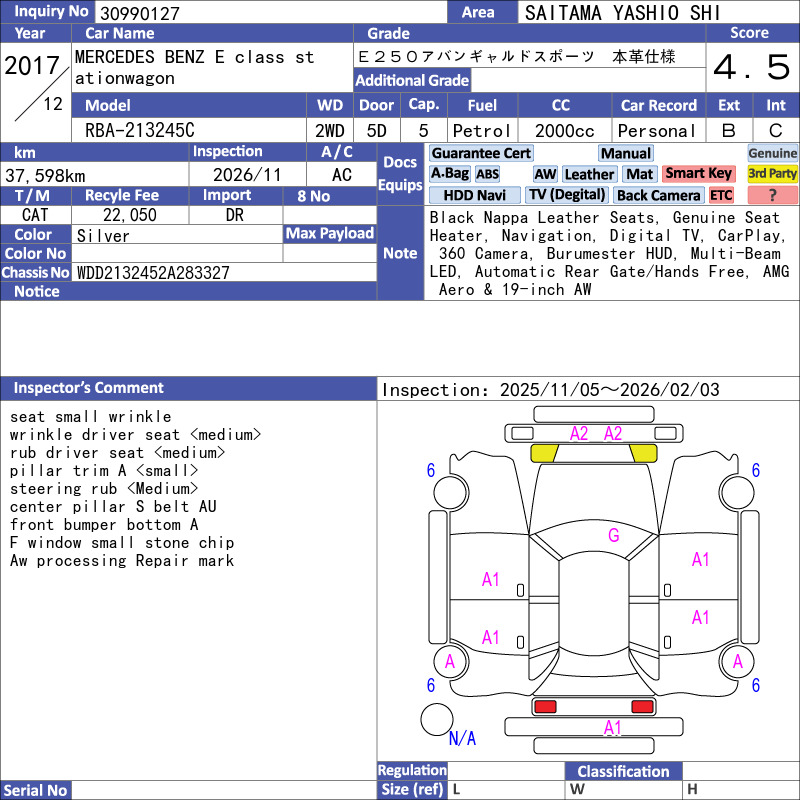The height and width of the screenshot is (800, 800).
Task: Click the Back Camera badge
Action: (658, 196)
